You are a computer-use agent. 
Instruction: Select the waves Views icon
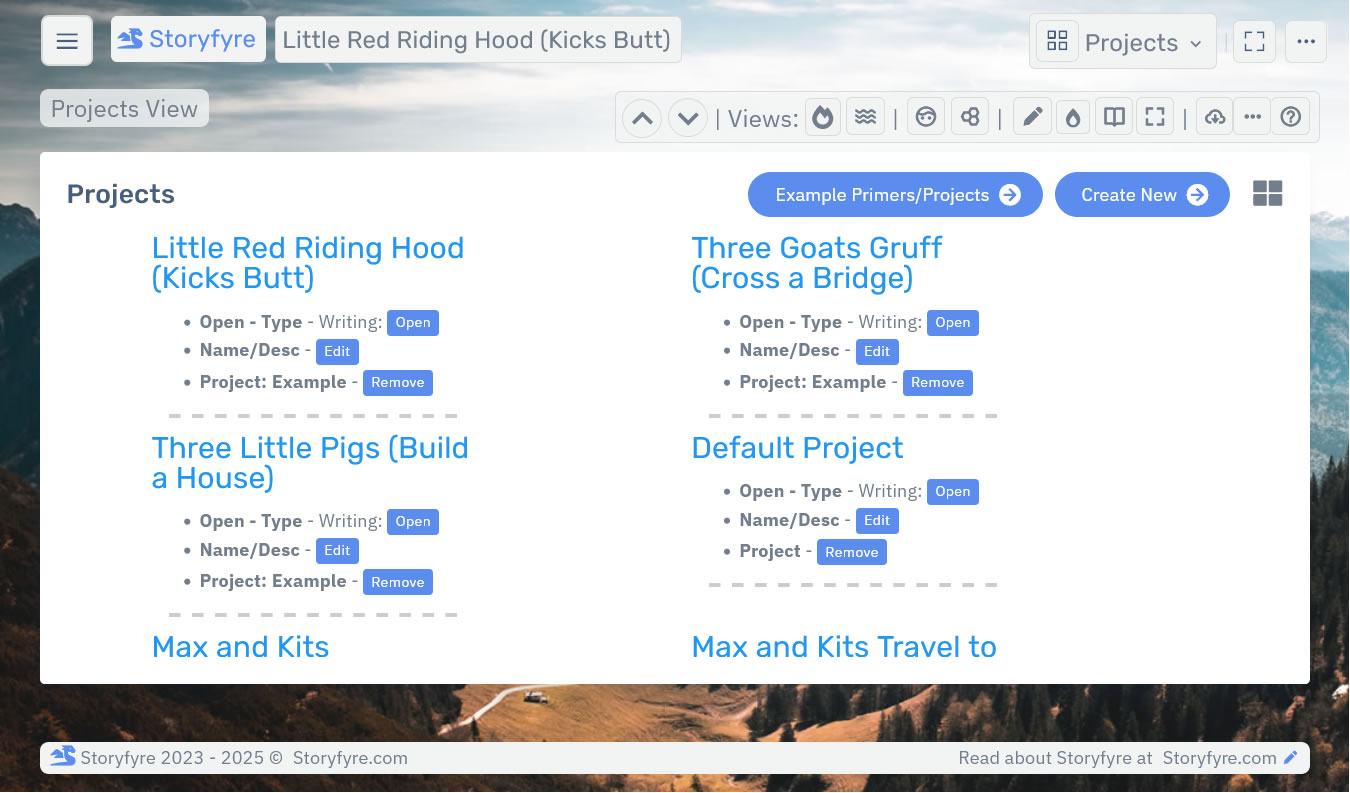pyautogui.click(x=863, y=116)
